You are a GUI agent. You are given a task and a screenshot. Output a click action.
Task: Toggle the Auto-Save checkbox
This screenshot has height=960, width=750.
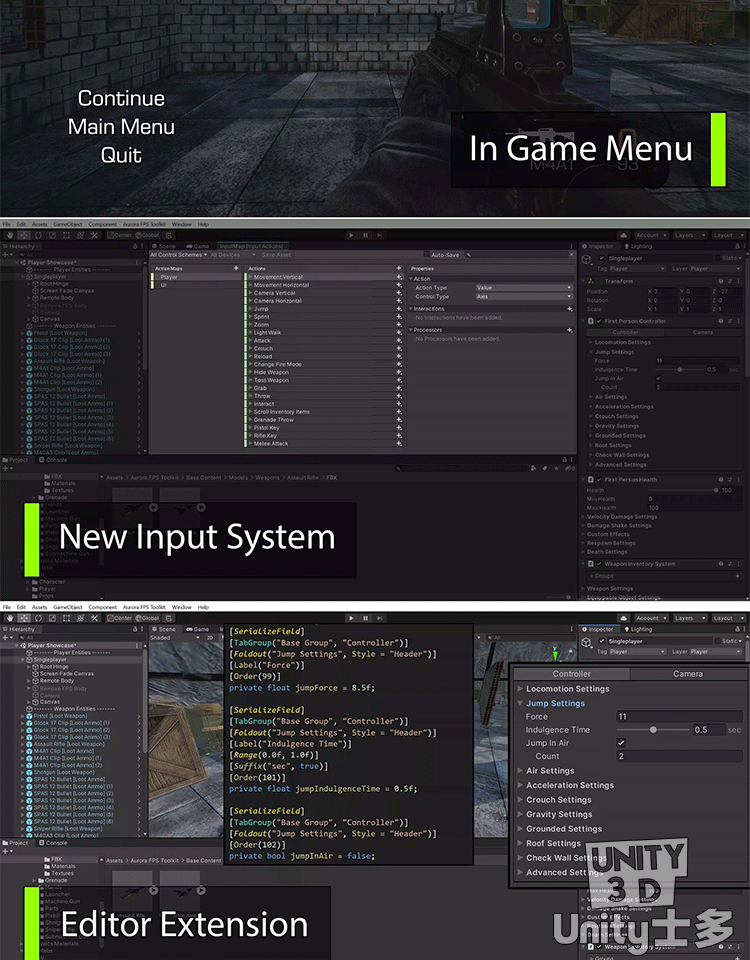pyautogui.click(x=427, y=255)
